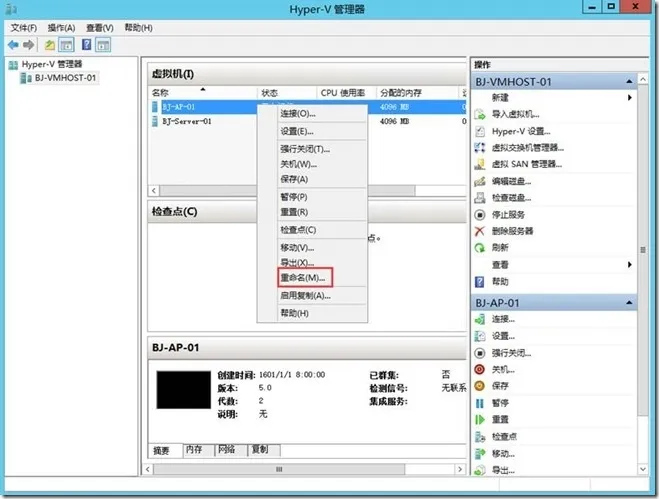Choose 启用复制(A)... from context menu
Image resolution: width=659 pixels, height=499 pixels.
click(x=311, y=296)
